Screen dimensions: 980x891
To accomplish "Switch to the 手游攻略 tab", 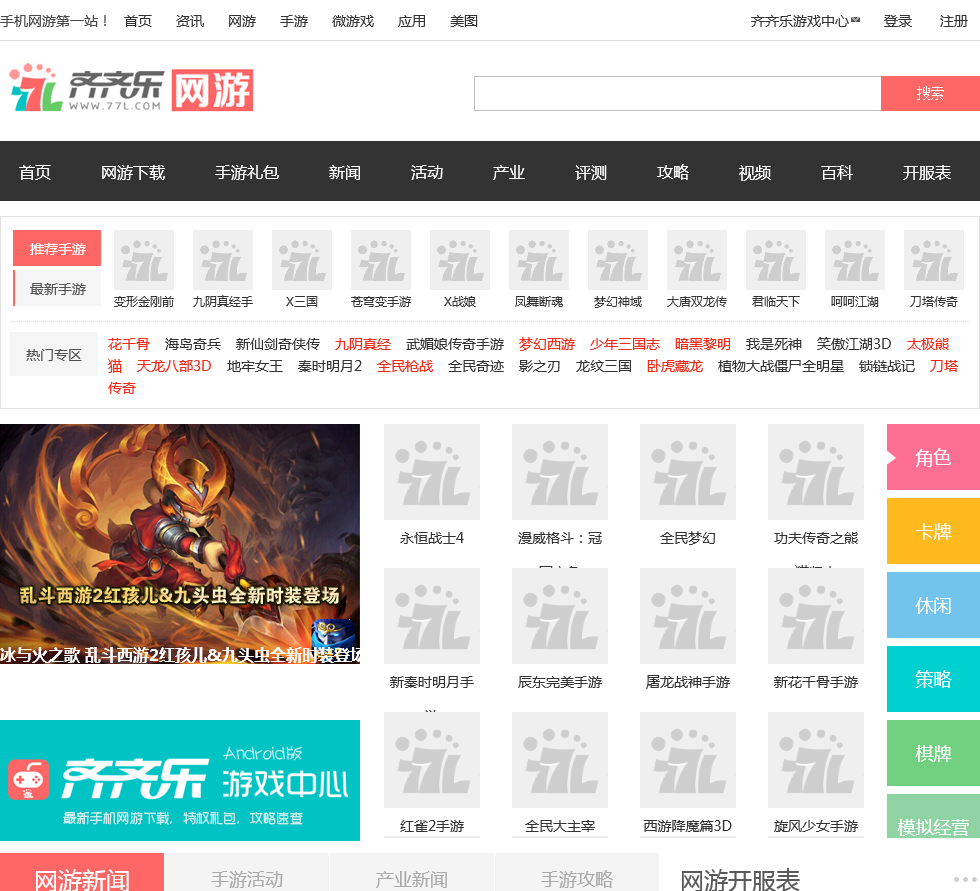I will click(x=576, y=873).
